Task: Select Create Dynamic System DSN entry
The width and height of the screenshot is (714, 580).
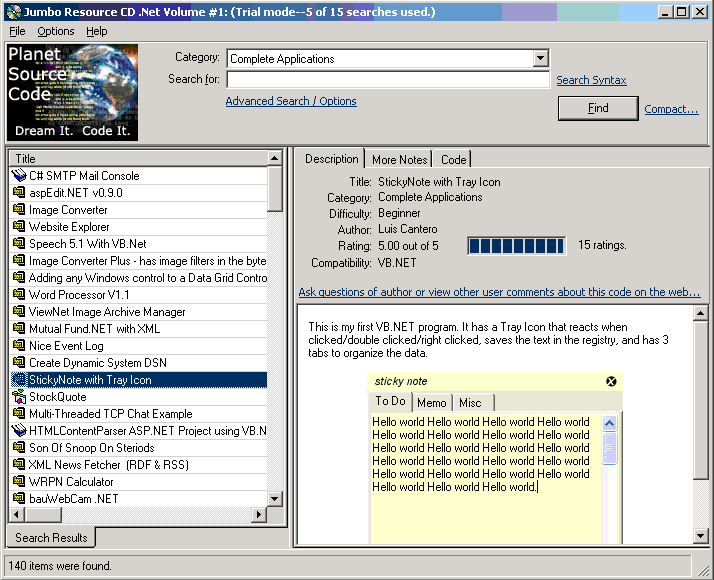Action: 138,362
